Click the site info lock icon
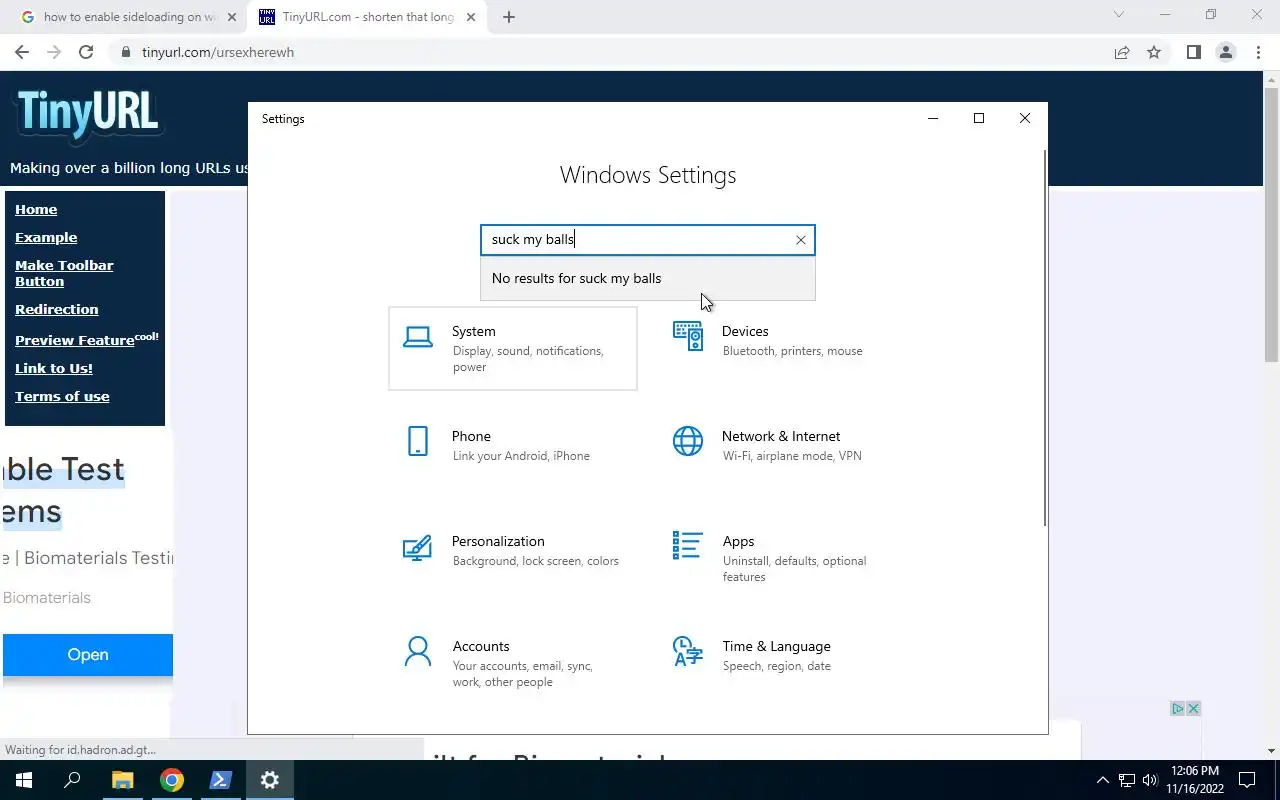The image size is (1280, 800). [126, 52]
